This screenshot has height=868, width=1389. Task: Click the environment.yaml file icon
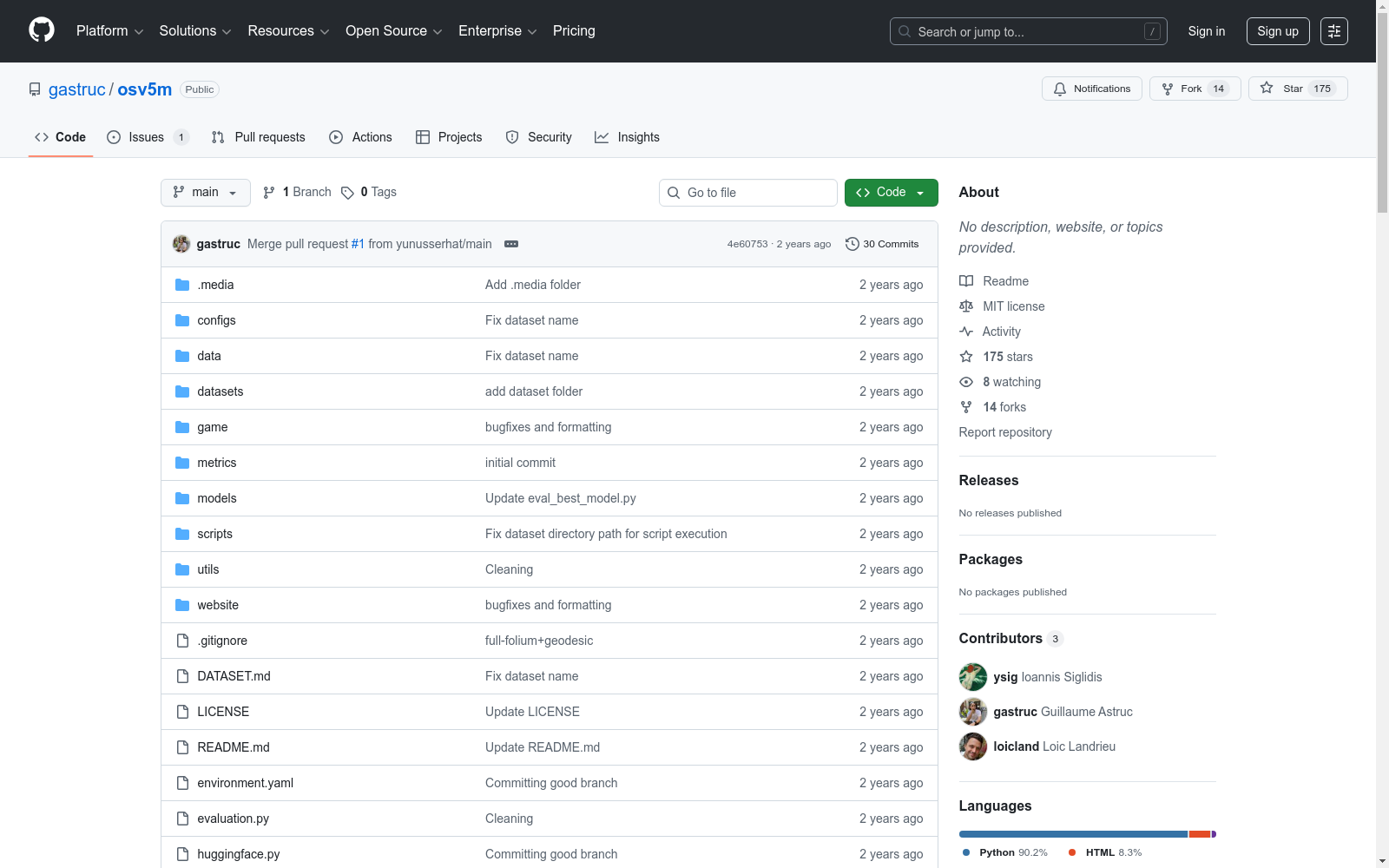pyautogui.click(x=182, y=783)
